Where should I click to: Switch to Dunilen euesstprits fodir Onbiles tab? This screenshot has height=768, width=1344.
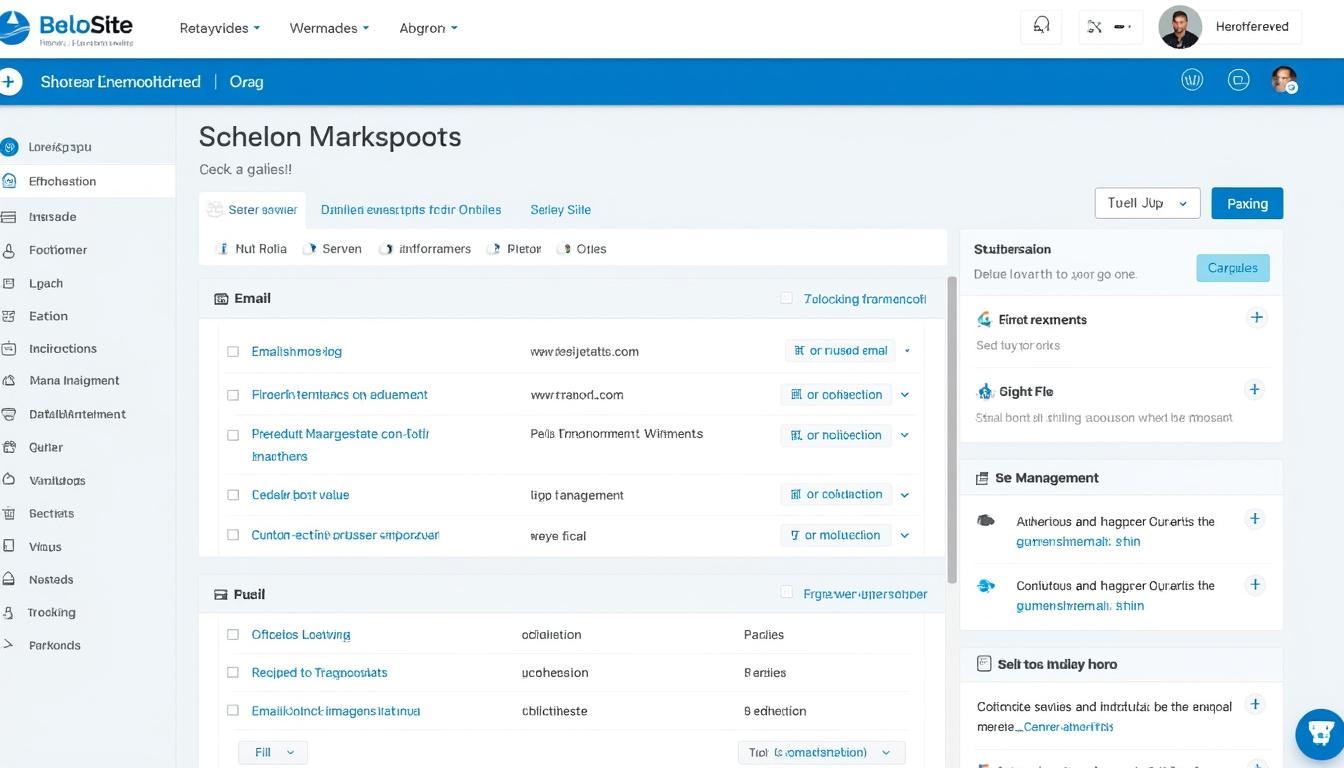[x=411, y=210]
